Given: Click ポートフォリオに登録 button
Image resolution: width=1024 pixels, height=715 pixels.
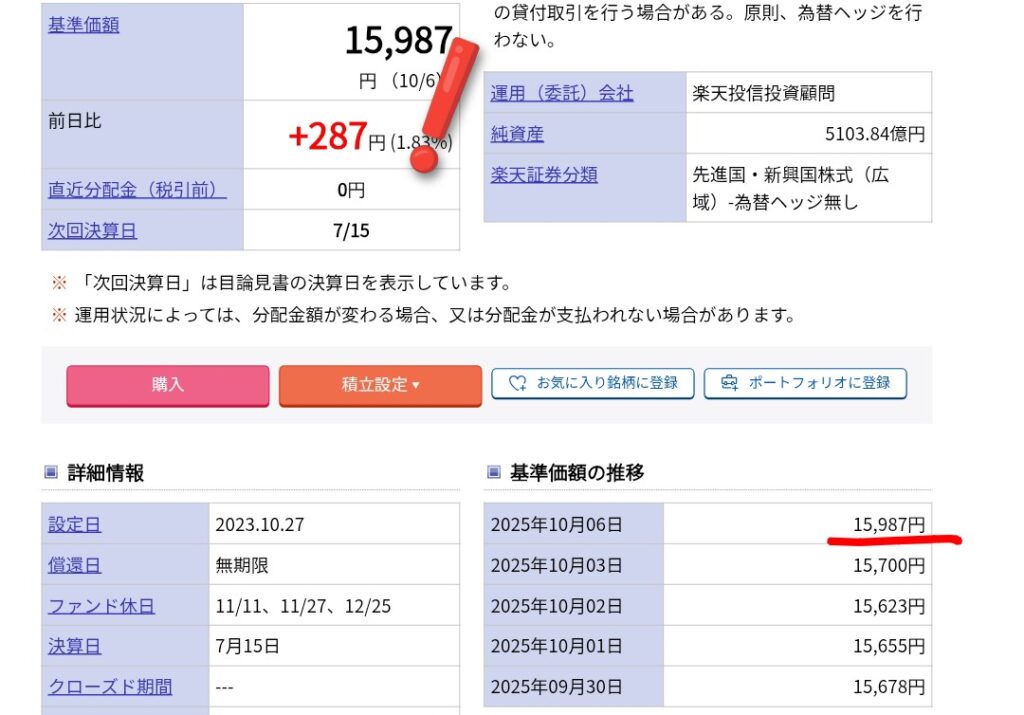Looking at the screenshot, I should (805, 383).
